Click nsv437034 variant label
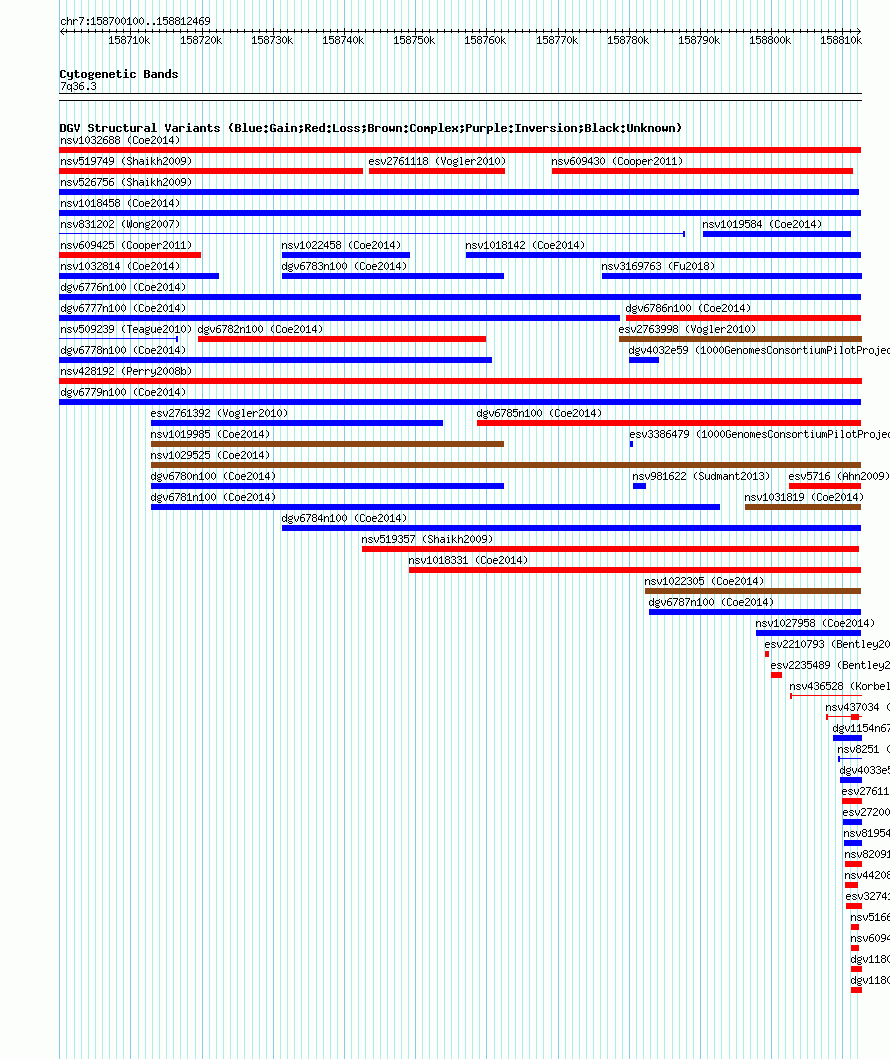Screen dimensions: 890x1059 (857, 706)
